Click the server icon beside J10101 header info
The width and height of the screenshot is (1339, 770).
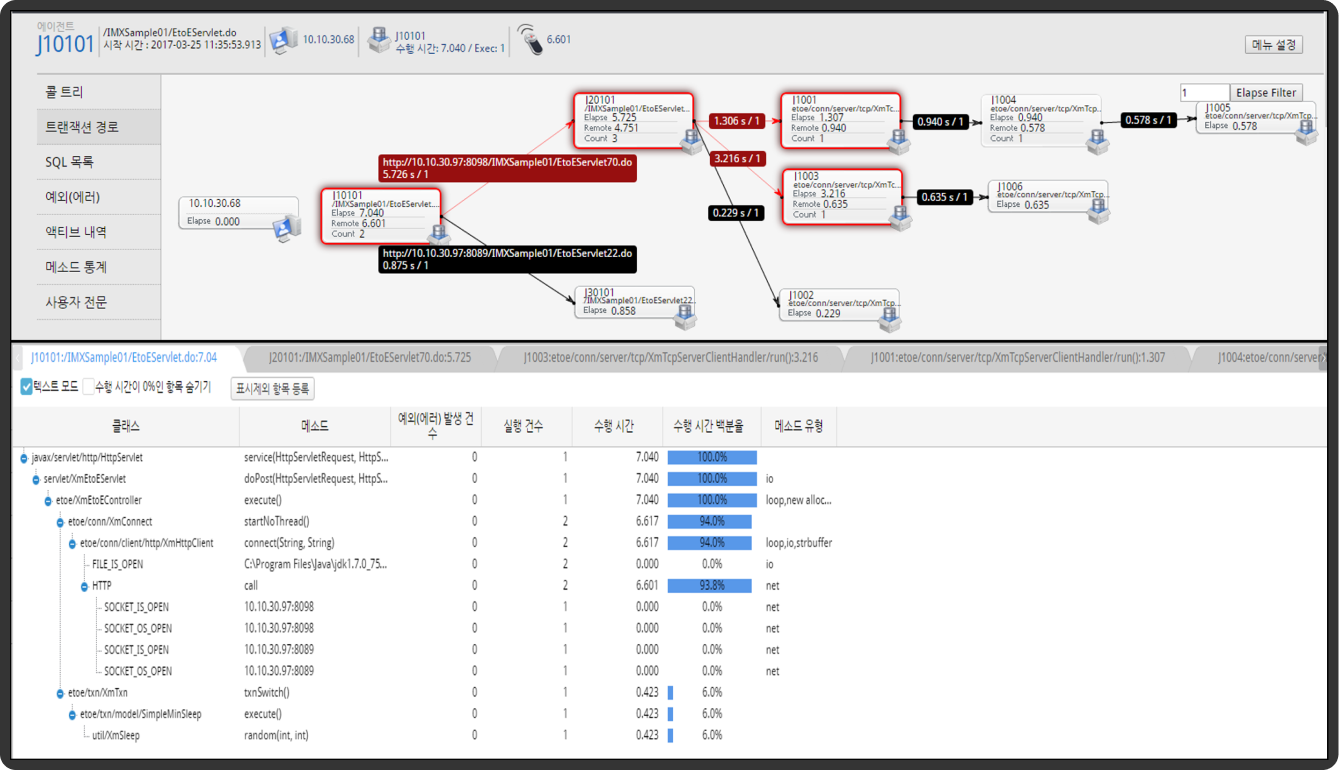(x=378, y=40)
